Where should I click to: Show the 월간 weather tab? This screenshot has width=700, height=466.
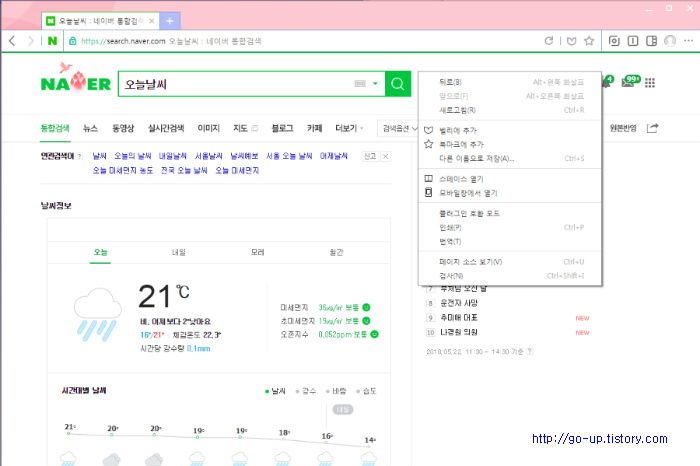coord(336,252)
